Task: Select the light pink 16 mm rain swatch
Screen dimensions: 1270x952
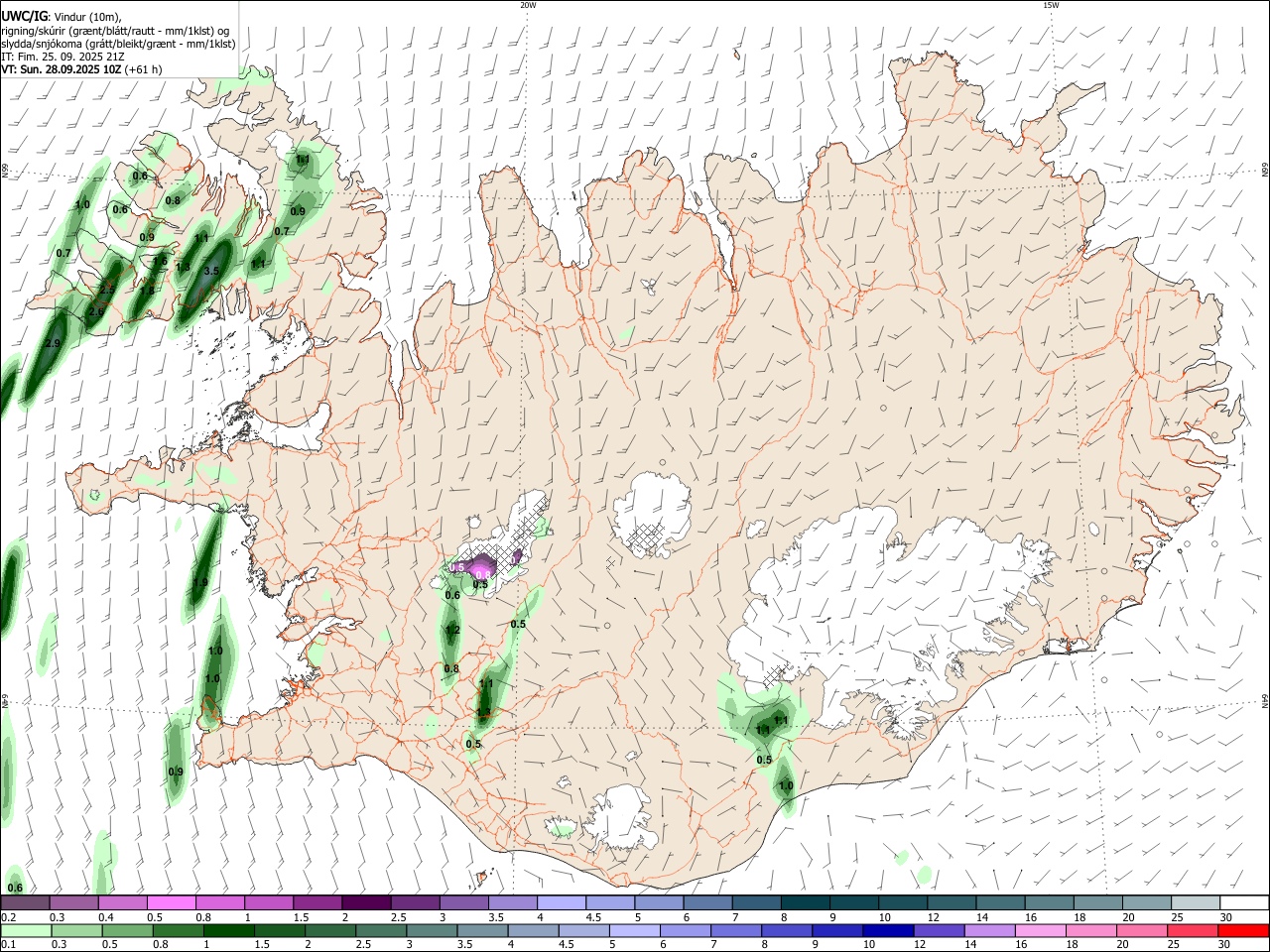Action: coord(1042,930)
